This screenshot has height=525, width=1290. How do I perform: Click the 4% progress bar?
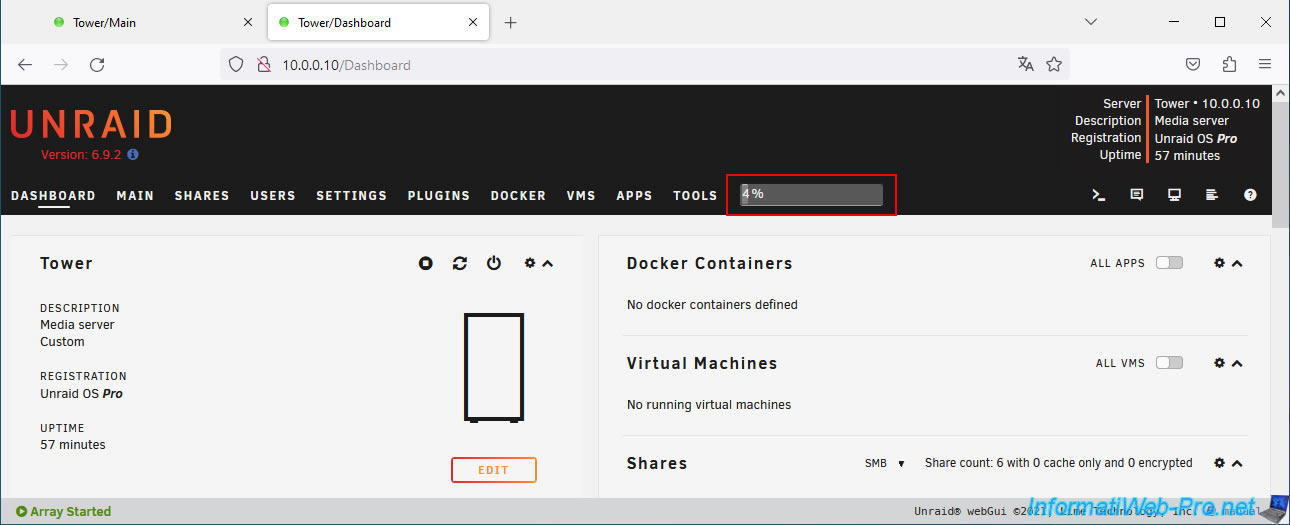[811, 194]
